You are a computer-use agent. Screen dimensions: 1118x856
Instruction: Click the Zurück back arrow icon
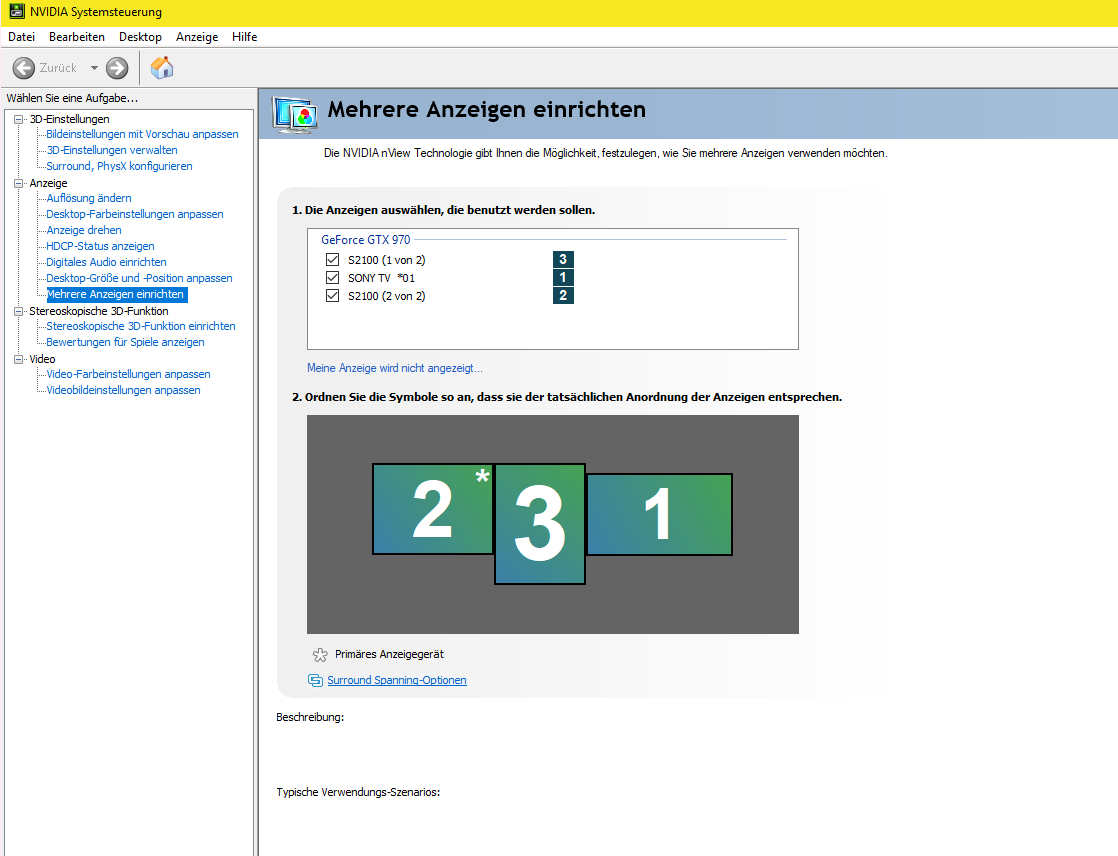[x=24, y=68]
